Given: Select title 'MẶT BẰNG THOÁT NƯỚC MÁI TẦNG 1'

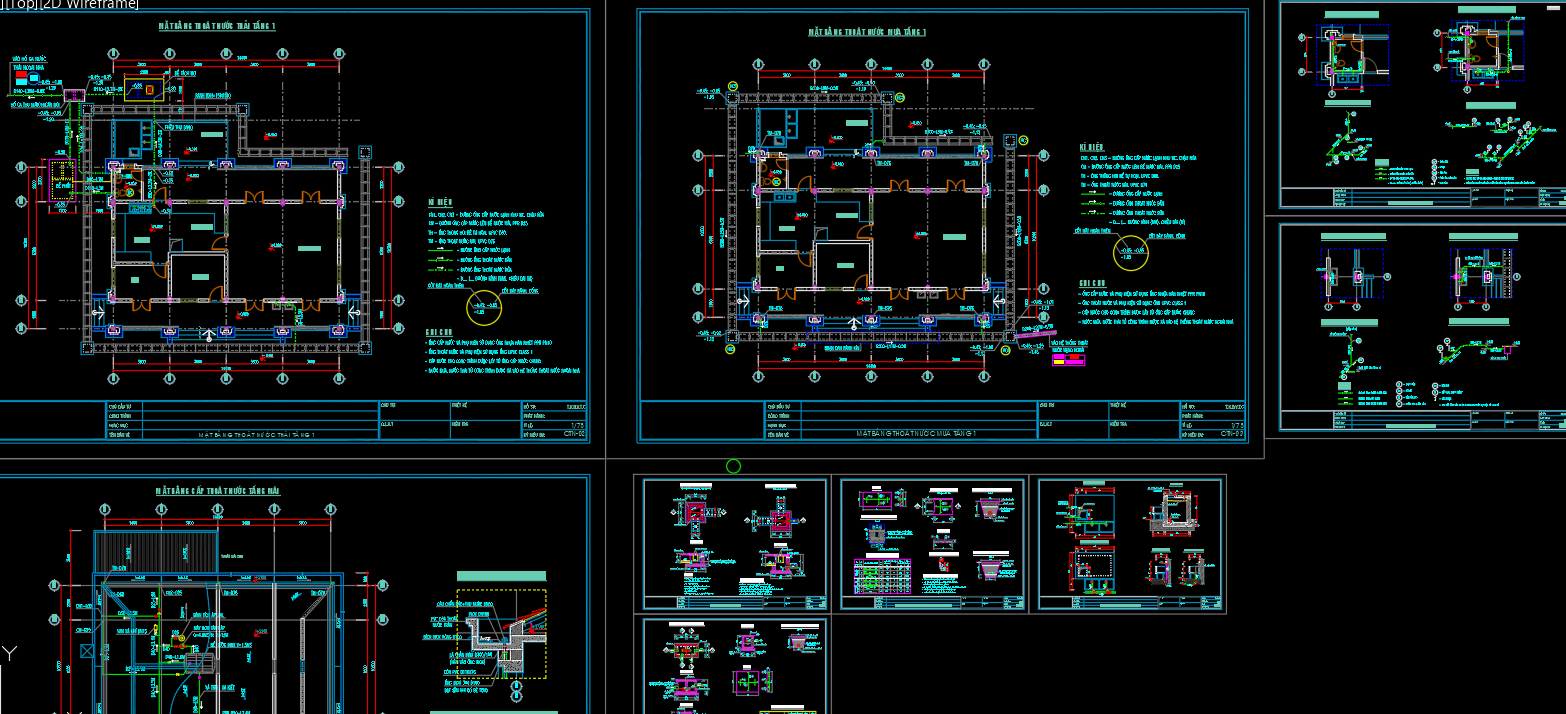Looking at the screenshot, I should point(867,32).
